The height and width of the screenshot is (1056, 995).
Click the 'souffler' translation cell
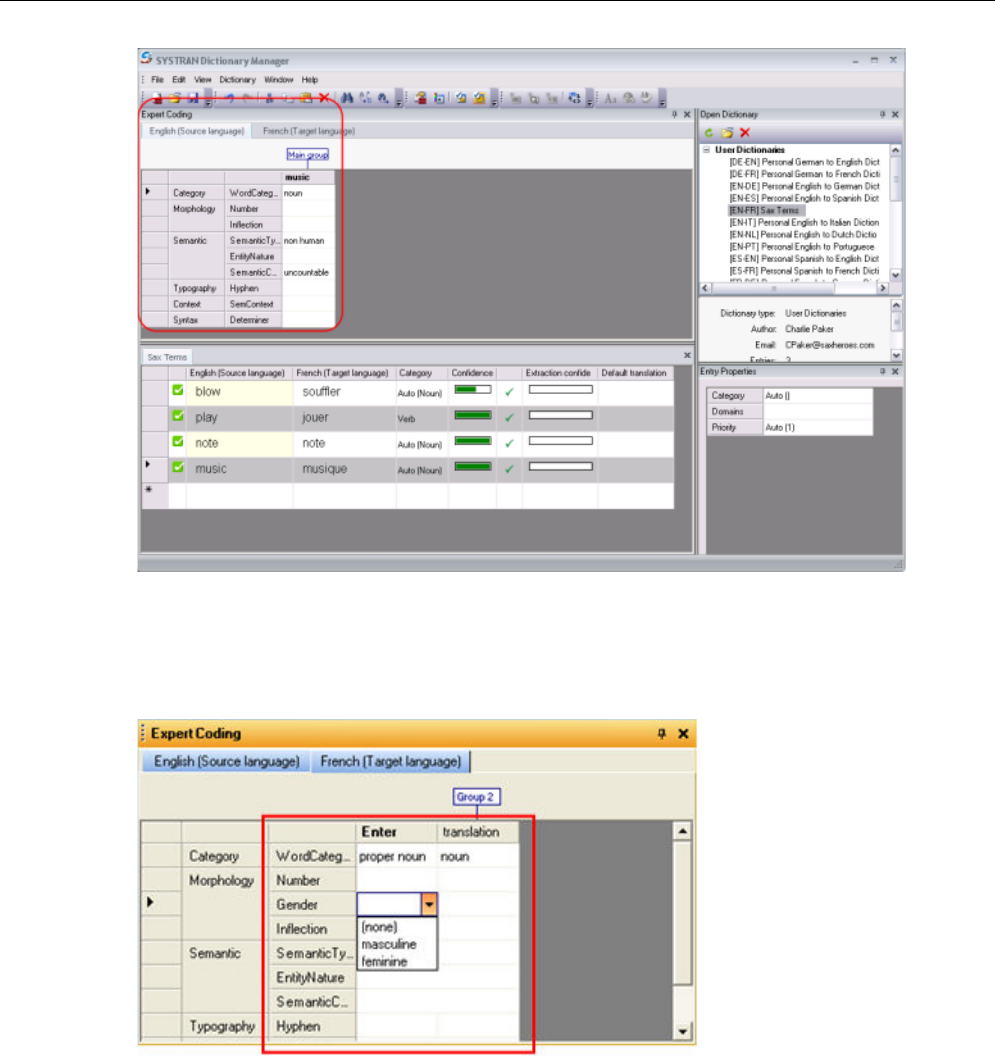pyautogui.click(x=344, y=391)
